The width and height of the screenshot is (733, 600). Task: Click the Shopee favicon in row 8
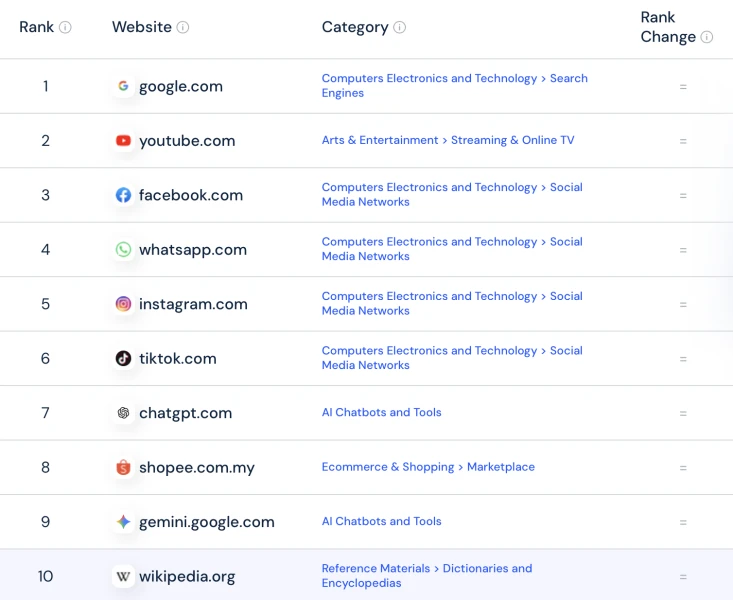click(123, 467)
